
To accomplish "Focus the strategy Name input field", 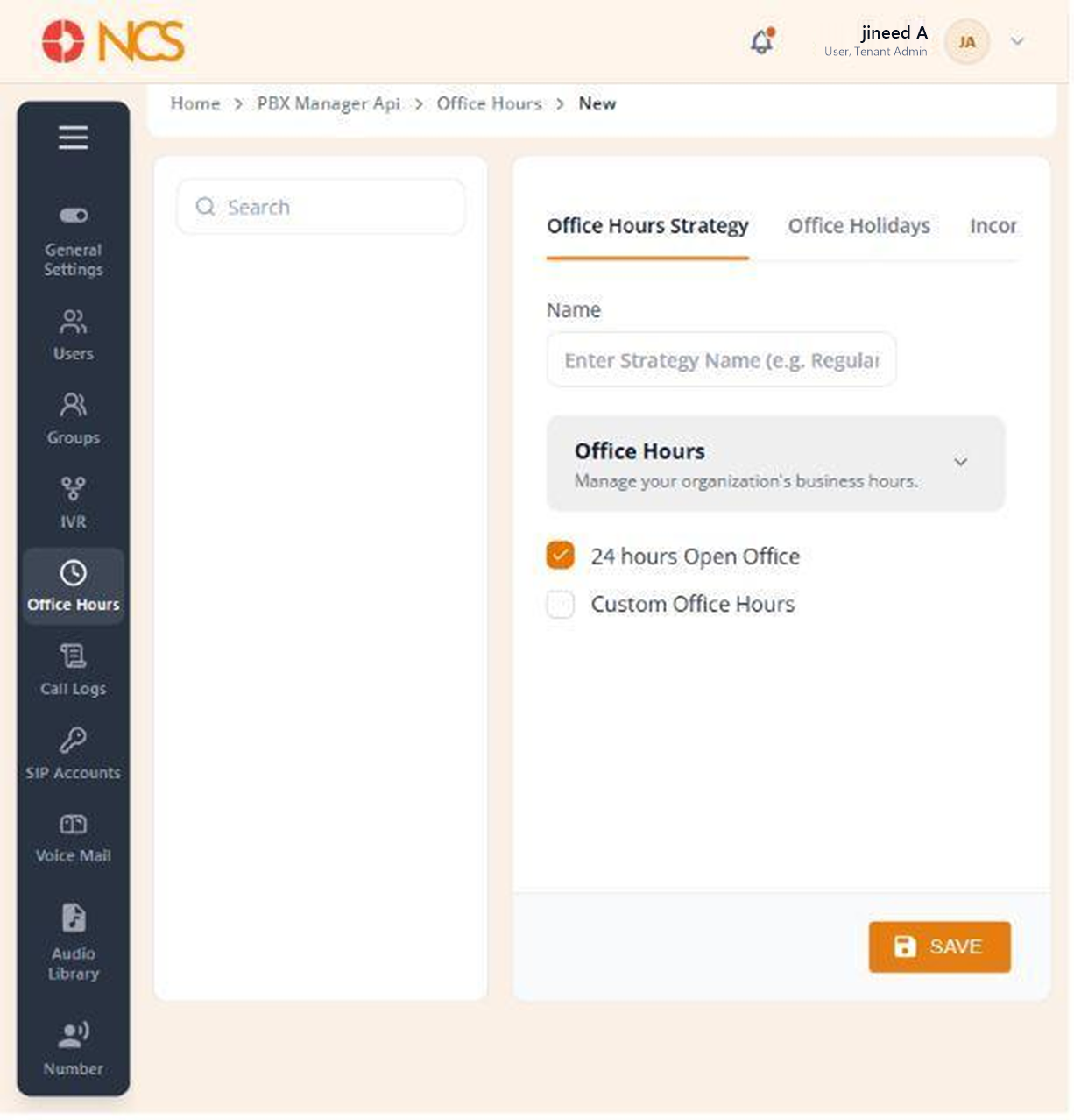I will click(x=721, y=360).
